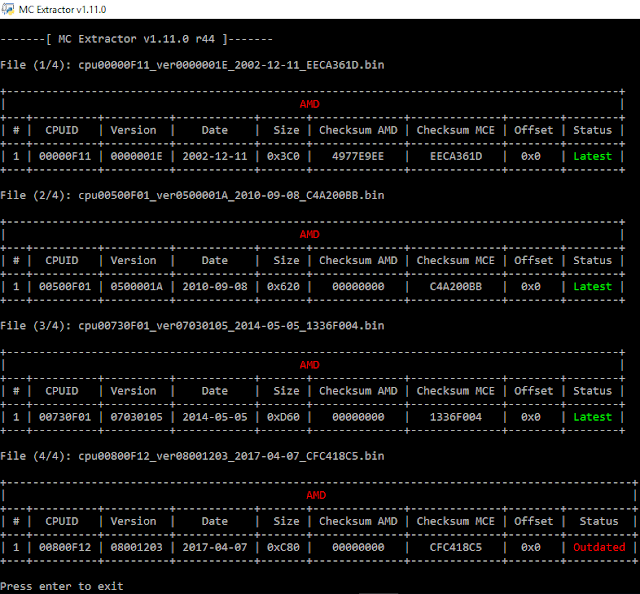Select File (3/4) cpu00730F01 filename line

click(192, 326)
